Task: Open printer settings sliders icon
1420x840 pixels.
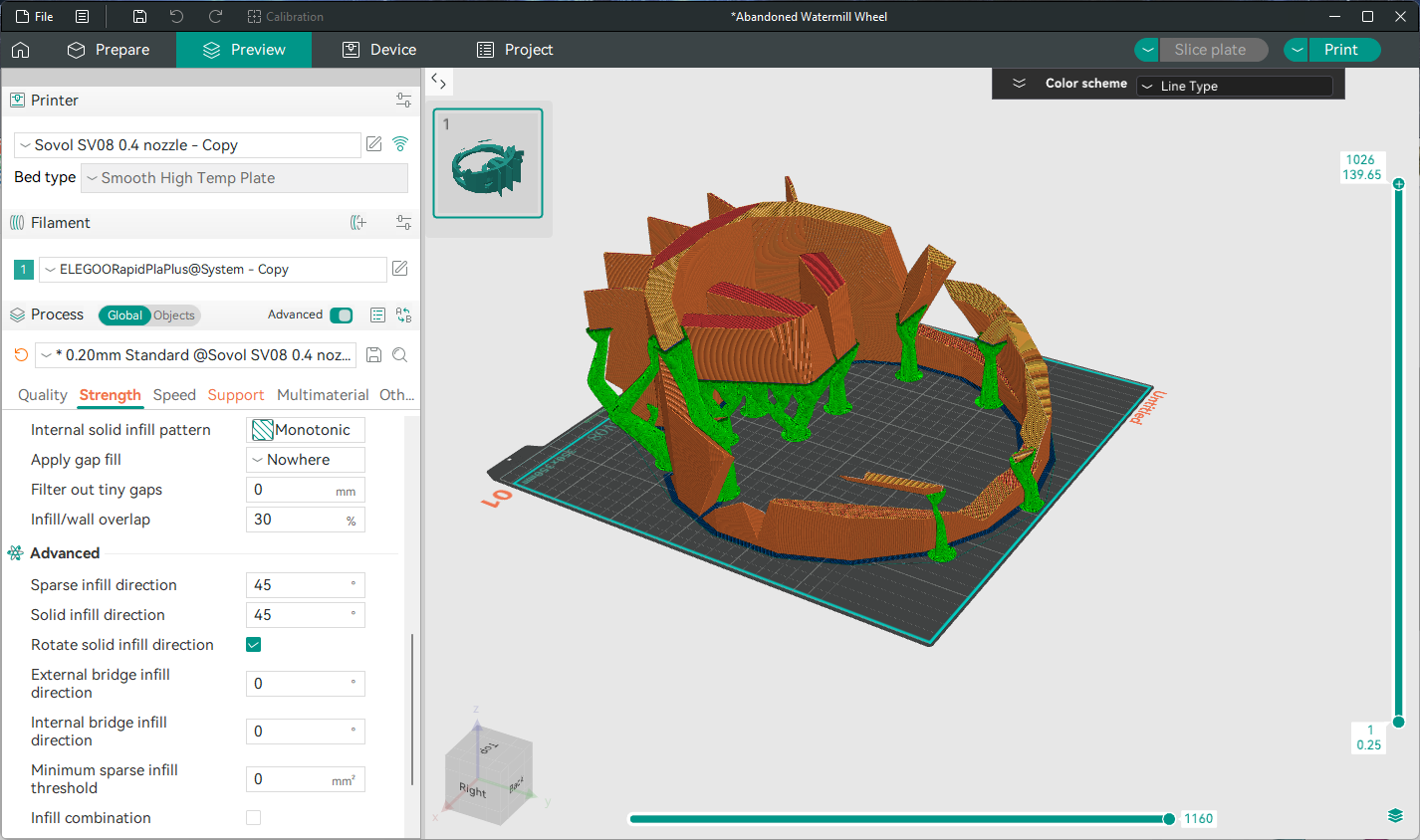Action: 403,101
